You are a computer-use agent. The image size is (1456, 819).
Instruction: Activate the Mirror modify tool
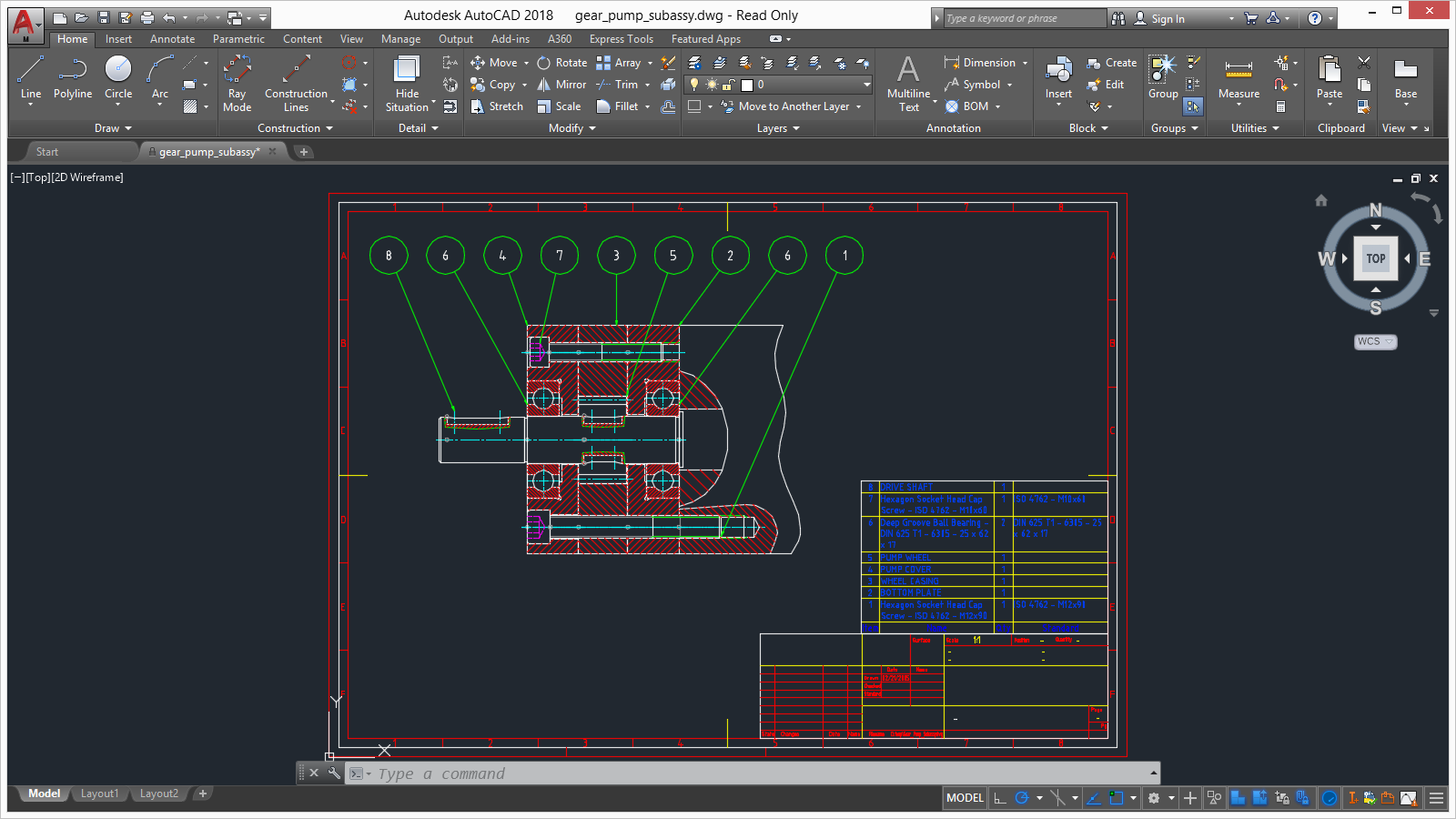point(561,85)
